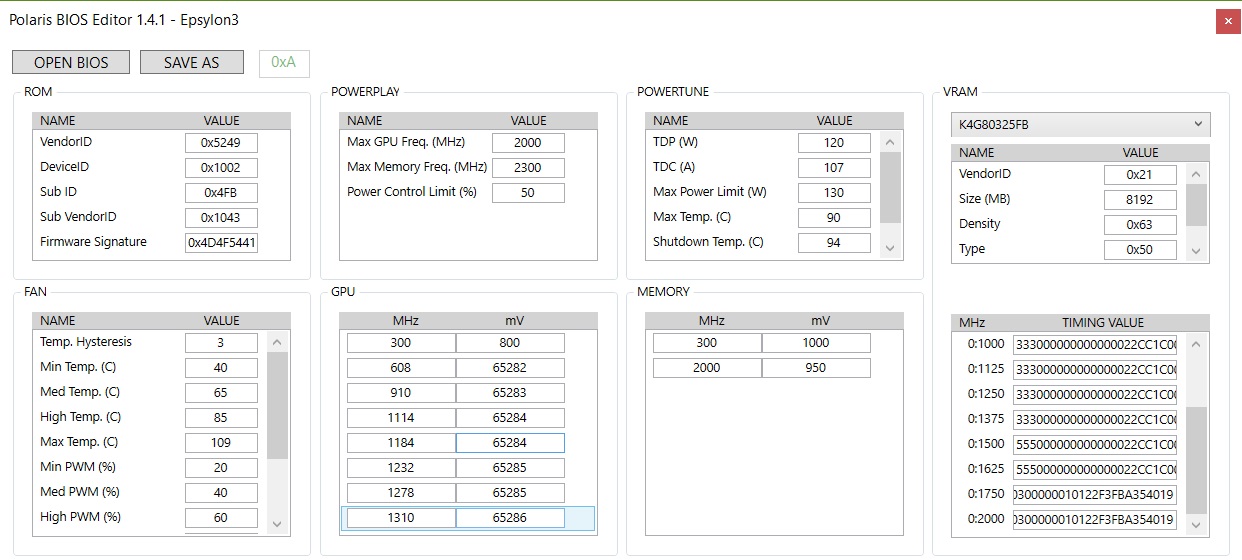
Task: Click the VRAM properties scroll down arrow
Action: click(x=1196, y=253)
